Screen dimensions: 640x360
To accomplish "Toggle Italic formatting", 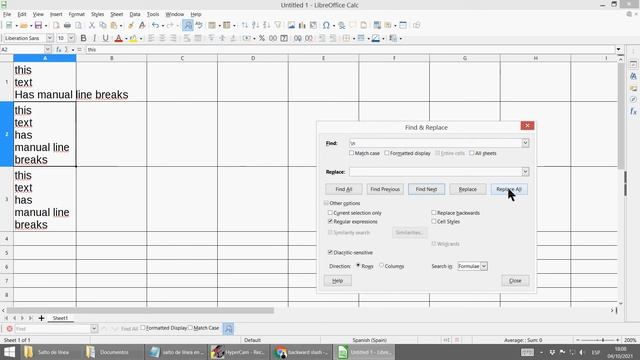I will pyautogui.click(x=94, y=38).
